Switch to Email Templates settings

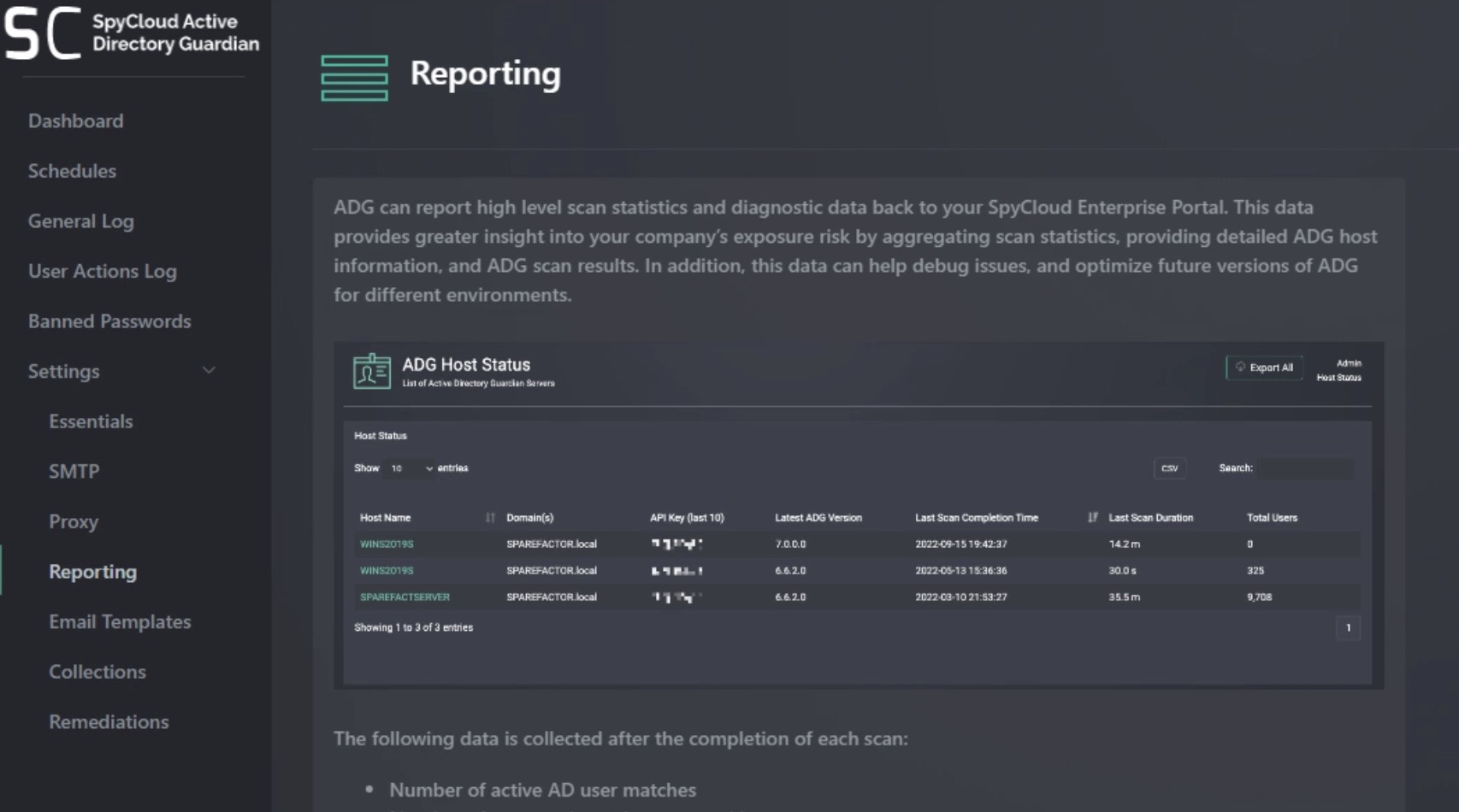point(120,622)
